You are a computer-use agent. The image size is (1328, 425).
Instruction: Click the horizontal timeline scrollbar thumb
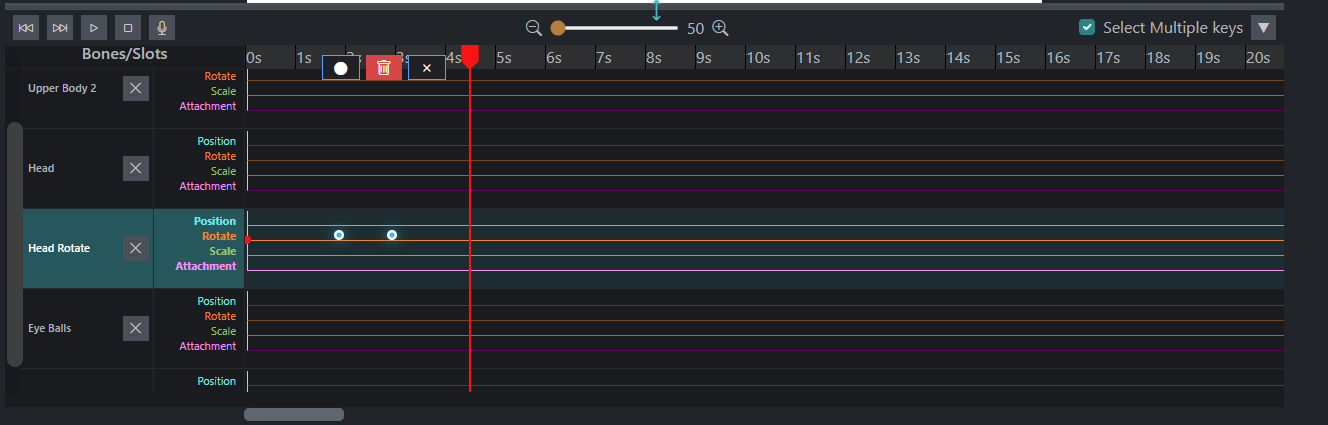pyautogui.click(x=294, y=414)
